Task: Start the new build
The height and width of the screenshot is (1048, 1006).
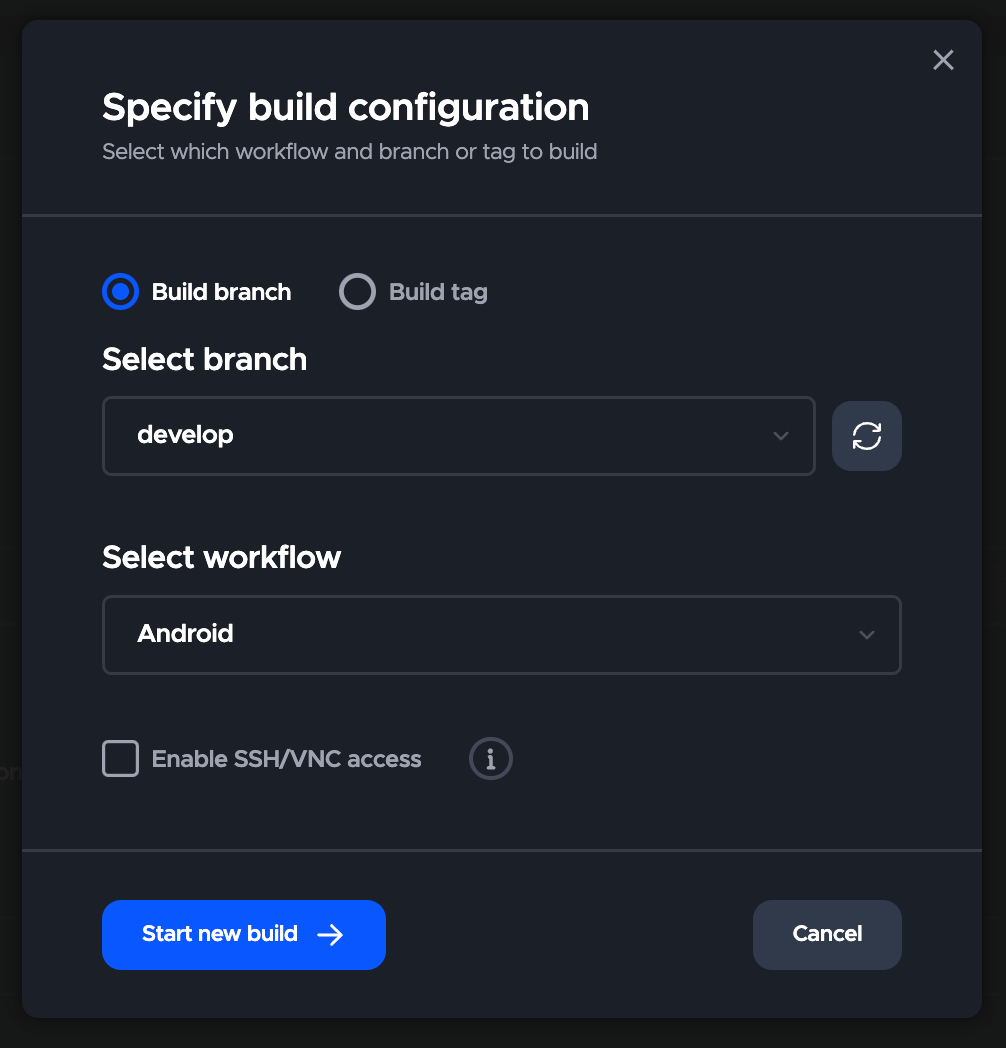Action: tap(244, 934)
